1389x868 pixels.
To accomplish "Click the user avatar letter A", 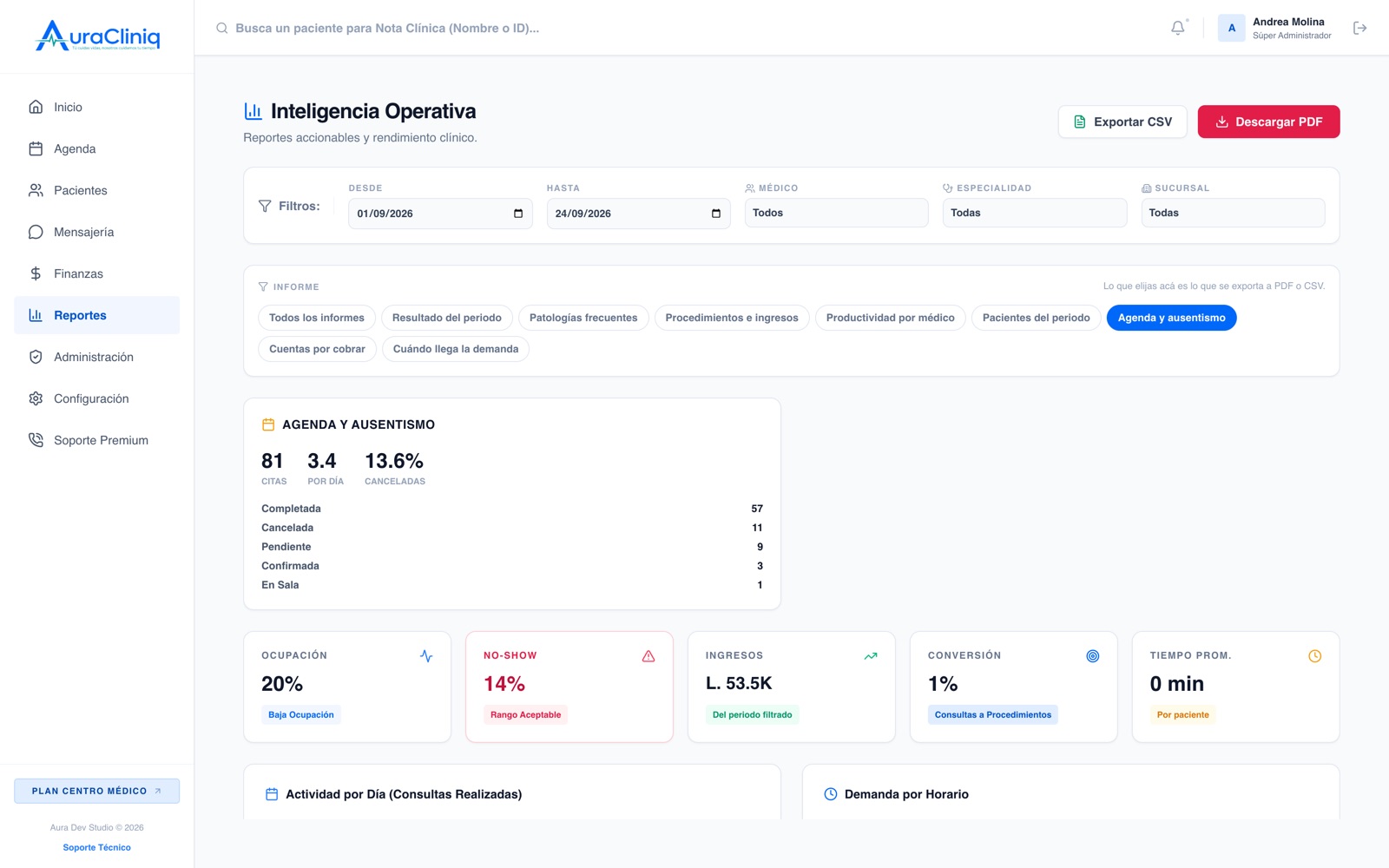I will click(1232, 28).
